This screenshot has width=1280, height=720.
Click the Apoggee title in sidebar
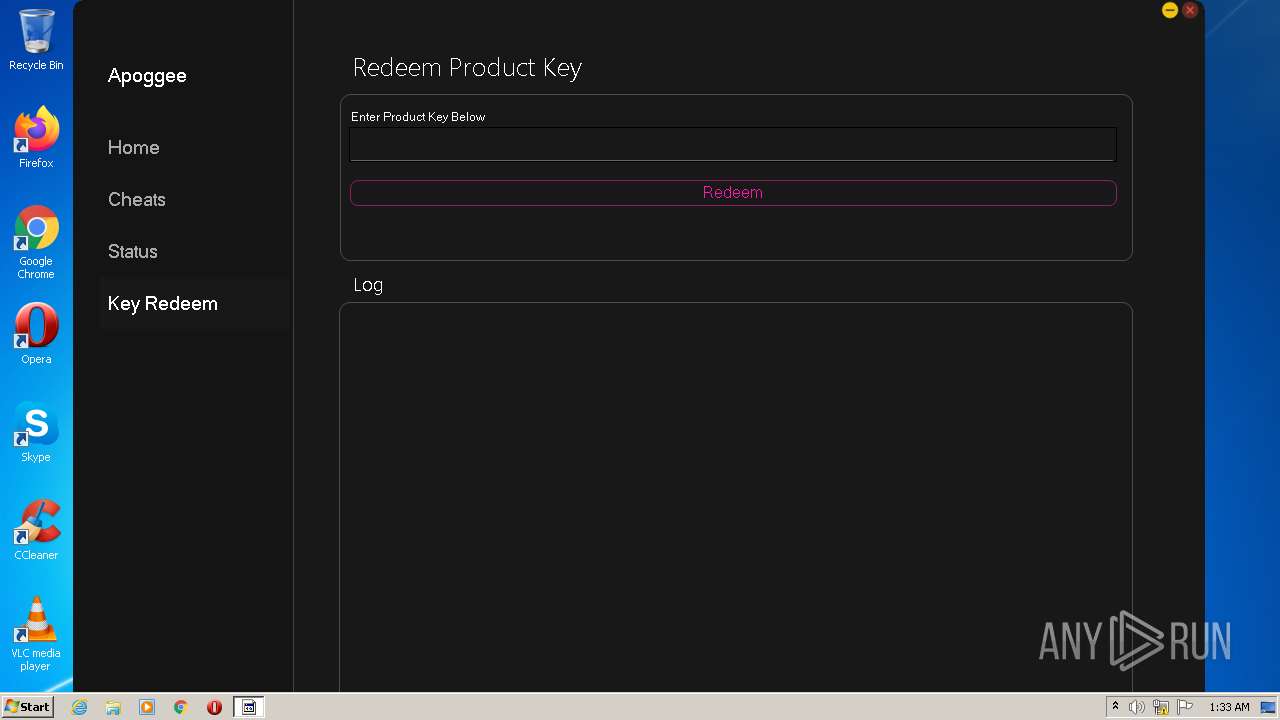click(x=147, y=76)
